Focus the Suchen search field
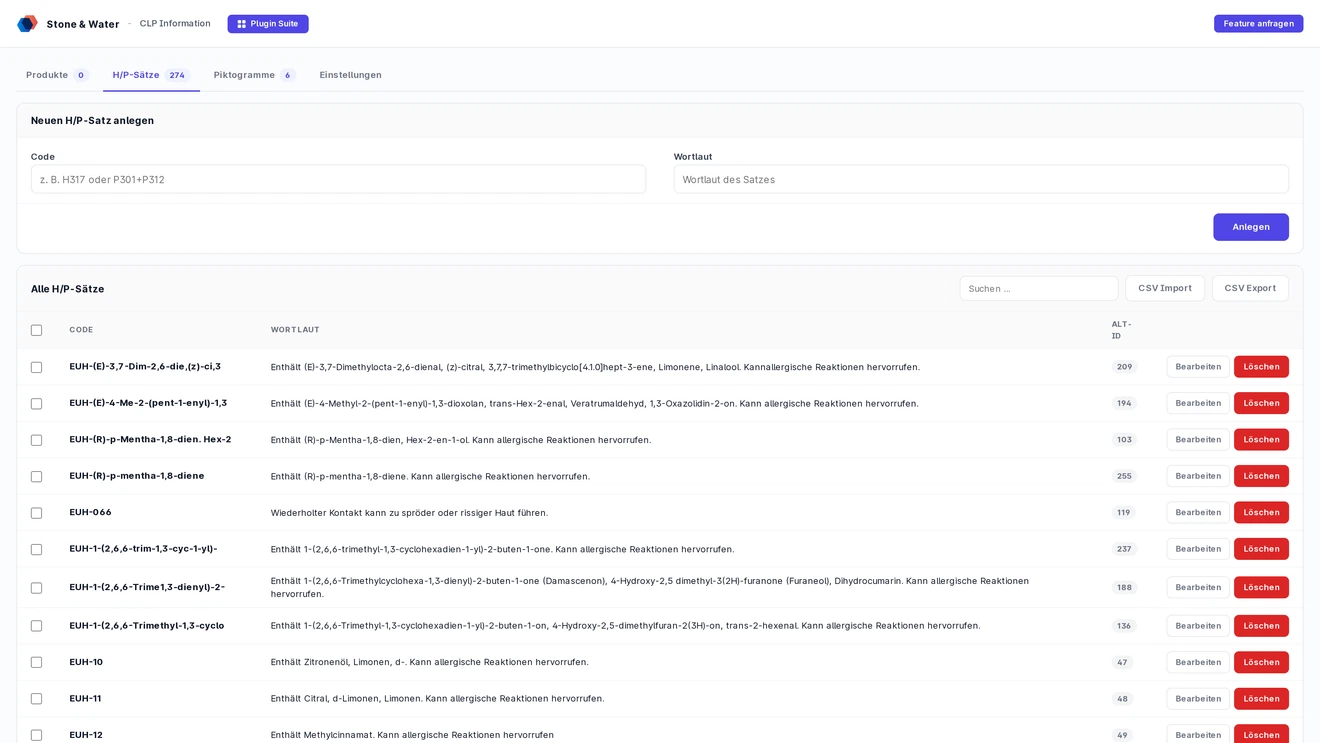Screen dimensions: 1320x743 click(x=1039, y=288)
